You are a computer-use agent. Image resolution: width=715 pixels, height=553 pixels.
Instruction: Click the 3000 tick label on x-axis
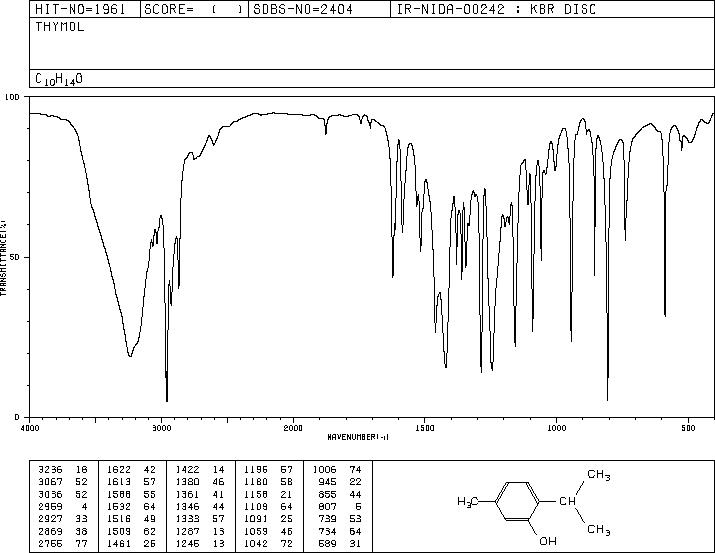(x=161, y=428)
